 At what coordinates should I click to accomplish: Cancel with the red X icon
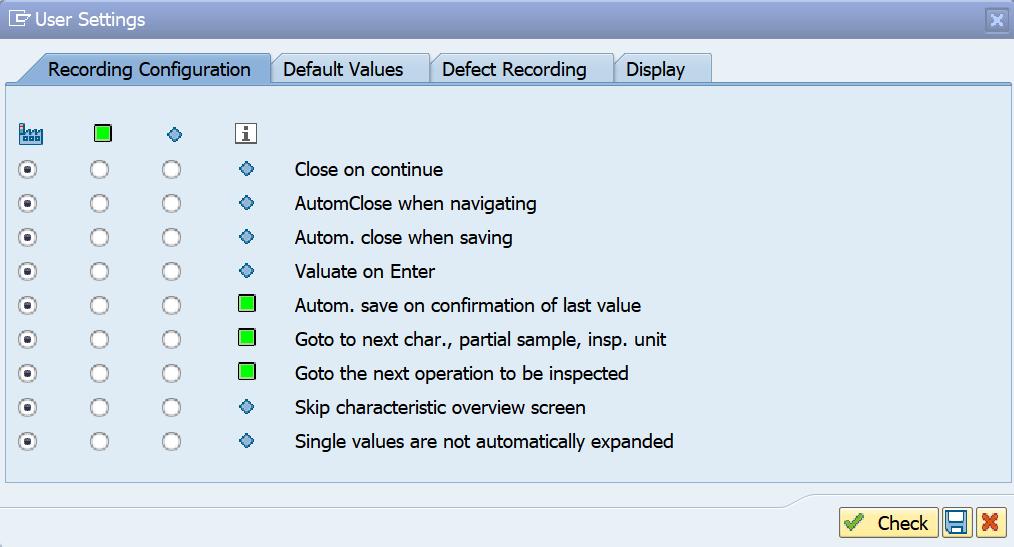(x=990, y=522)
